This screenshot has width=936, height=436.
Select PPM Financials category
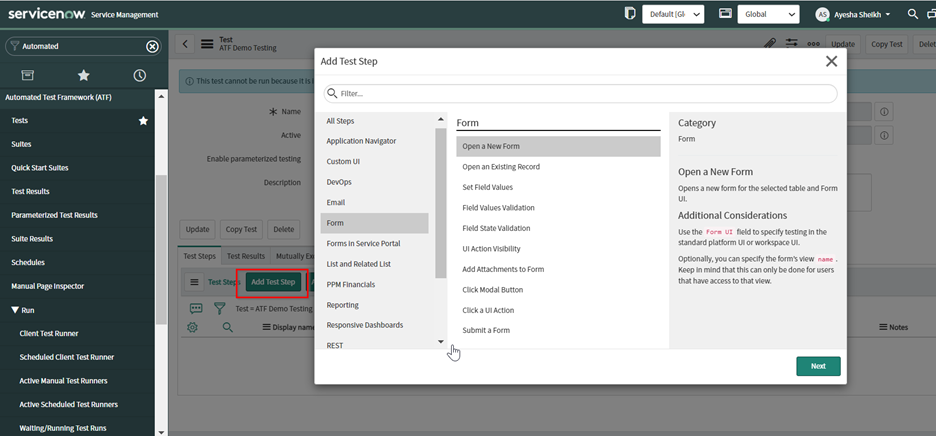pyautogui.click(x=374, y=284)
